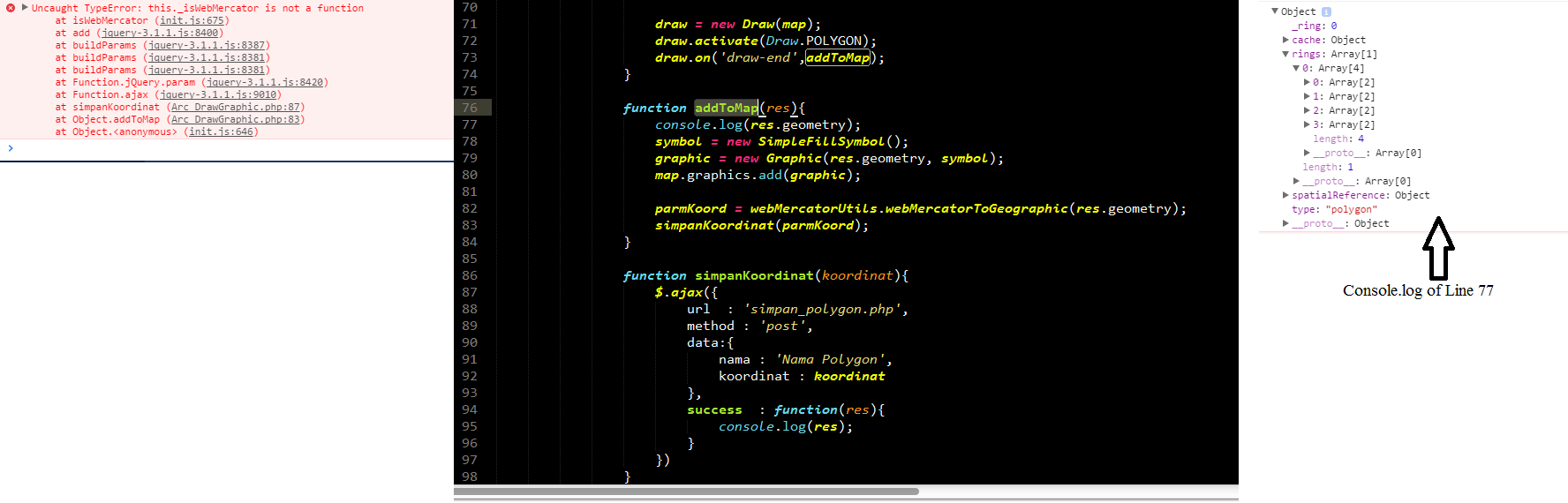This screenshot has width=1568, height=503.
Task: Click the info icon next to Object
Action: point(1326,11)
